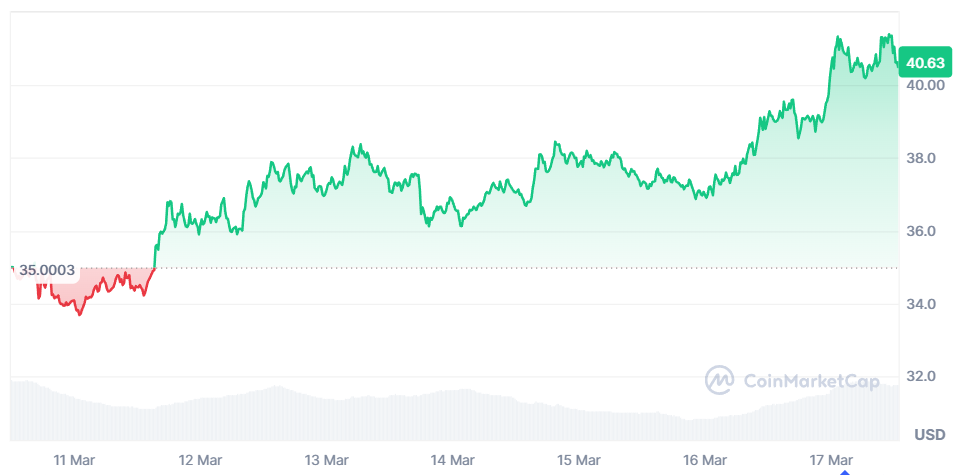The width and height of the screenshot is (964, 475).
Task: Click the 36.0 price axis label
Action: tap(920, 231)
